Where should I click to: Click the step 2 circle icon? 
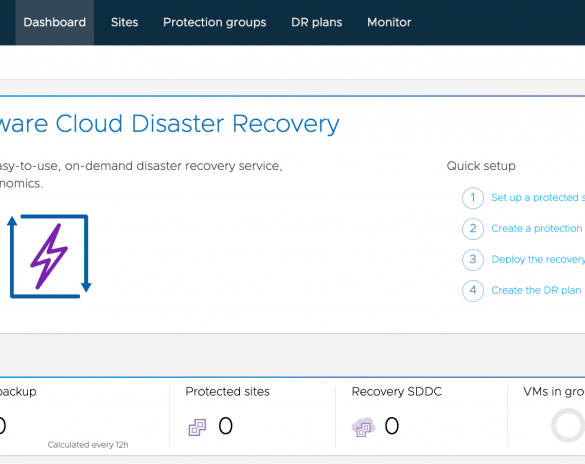click(x=473, y=229)
